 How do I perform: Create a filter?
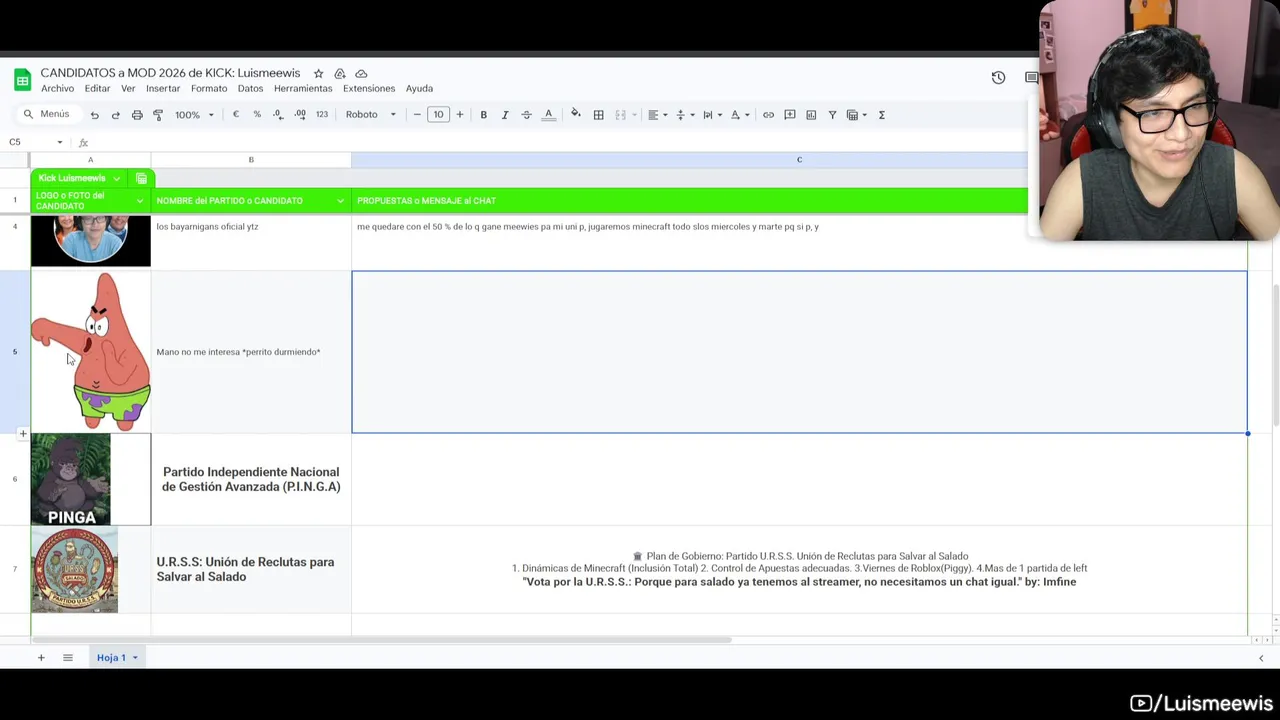click(x=832, y=115)
